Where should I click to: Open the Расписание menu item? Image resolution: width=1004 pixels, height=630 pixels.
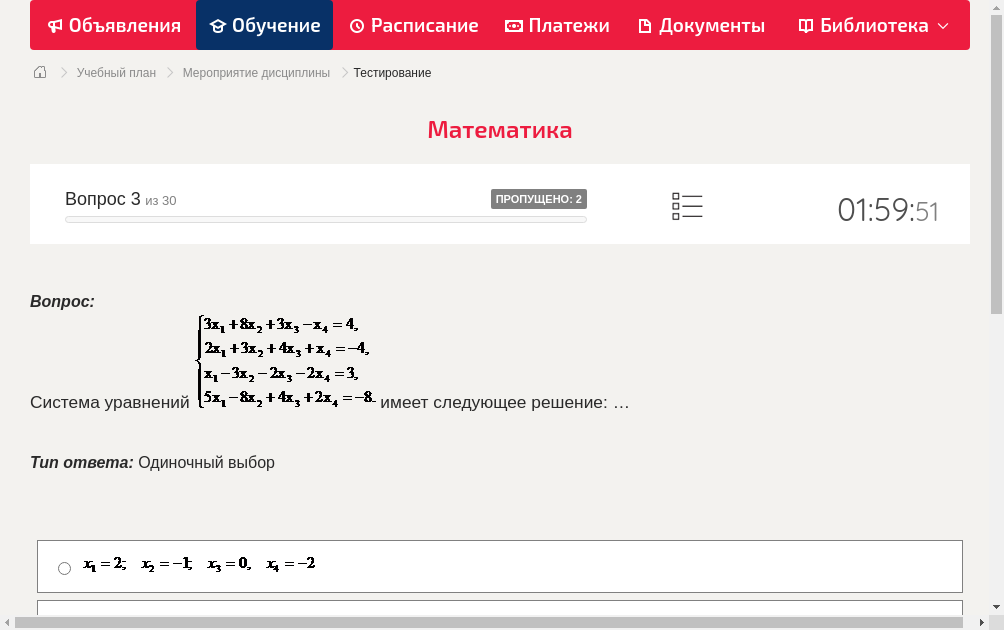coord(413,25)
